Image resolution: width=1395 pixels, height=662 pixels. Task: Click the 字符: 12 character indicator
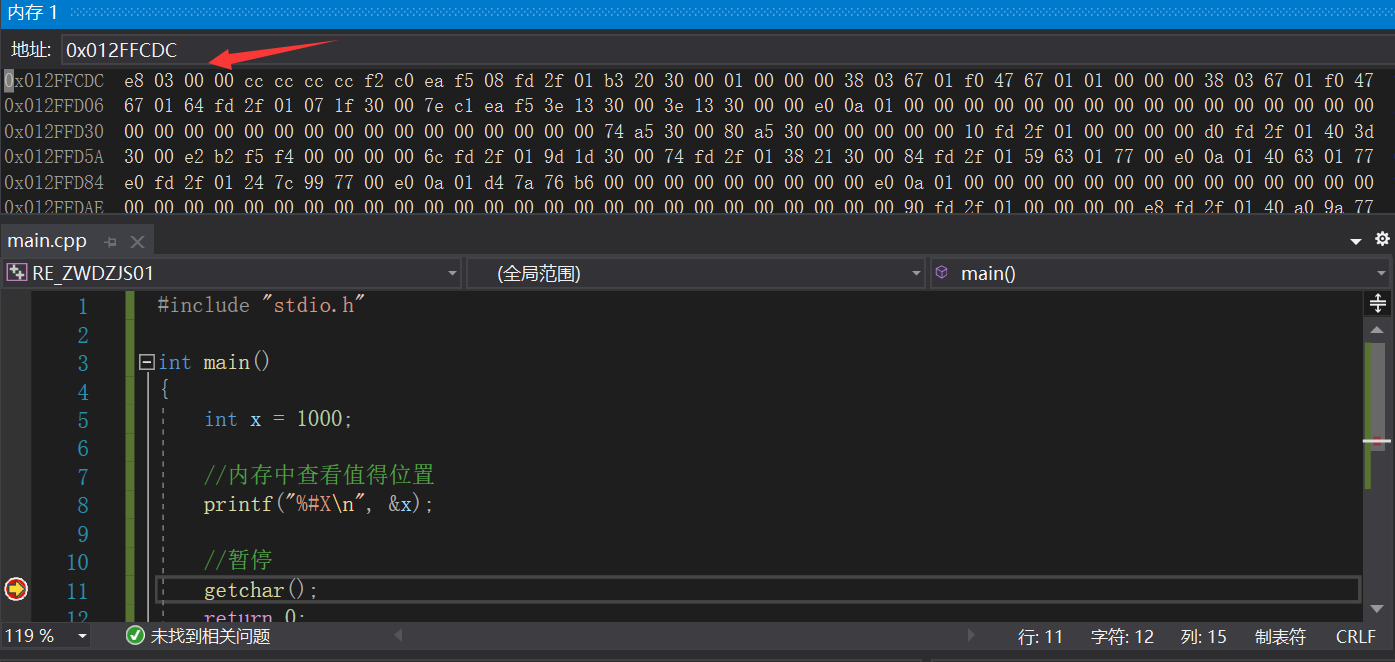(1122, 636)
